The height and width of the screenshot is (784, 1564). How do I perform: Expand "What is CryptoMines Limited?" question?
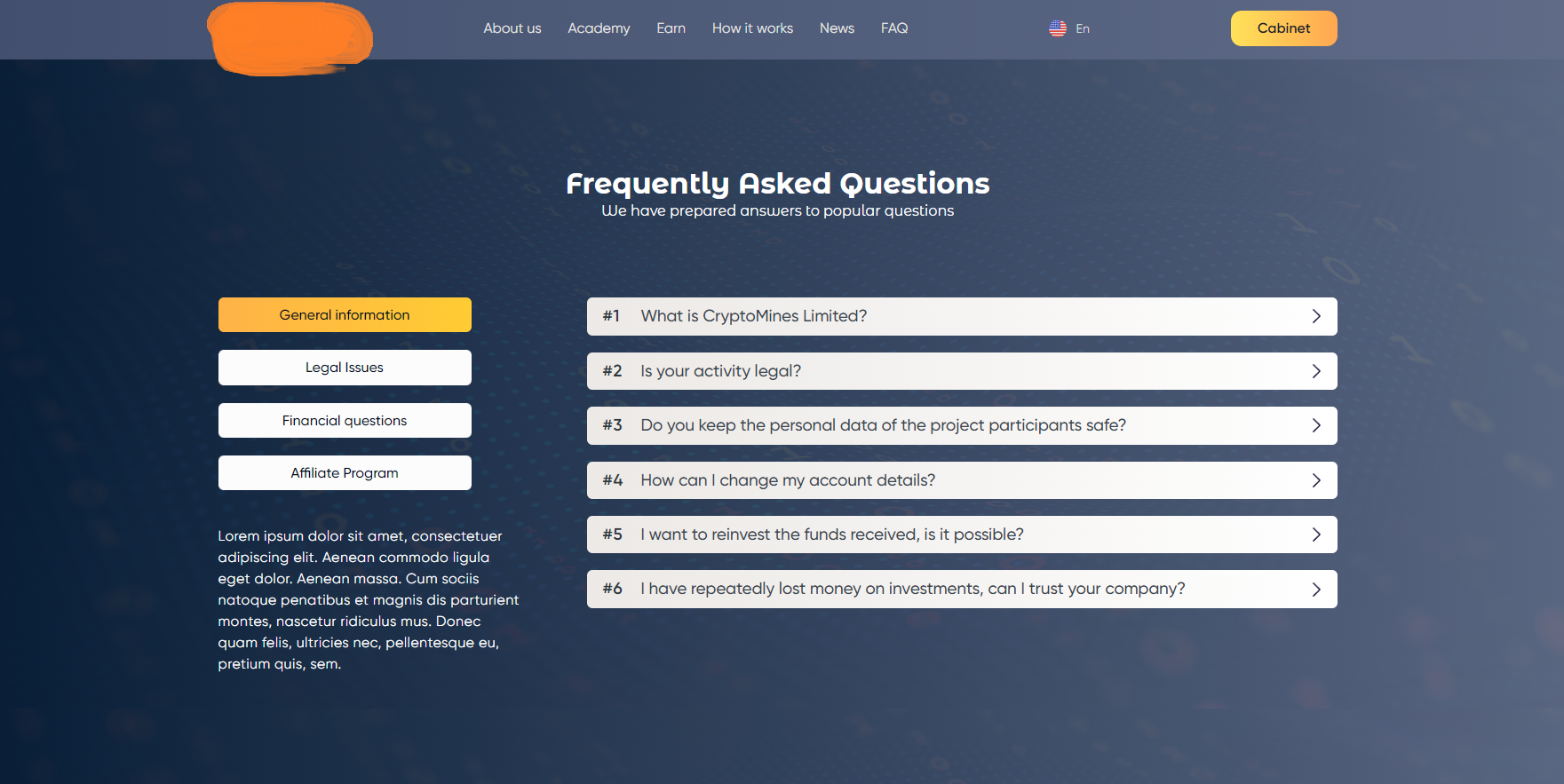pos(962,316)
